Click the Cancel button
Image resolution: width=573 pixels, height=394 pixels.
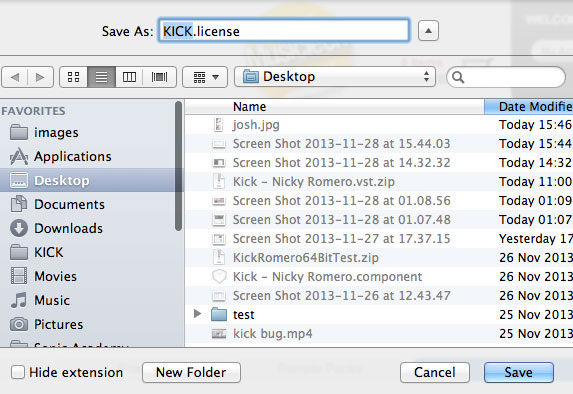(x=435, y=372)
